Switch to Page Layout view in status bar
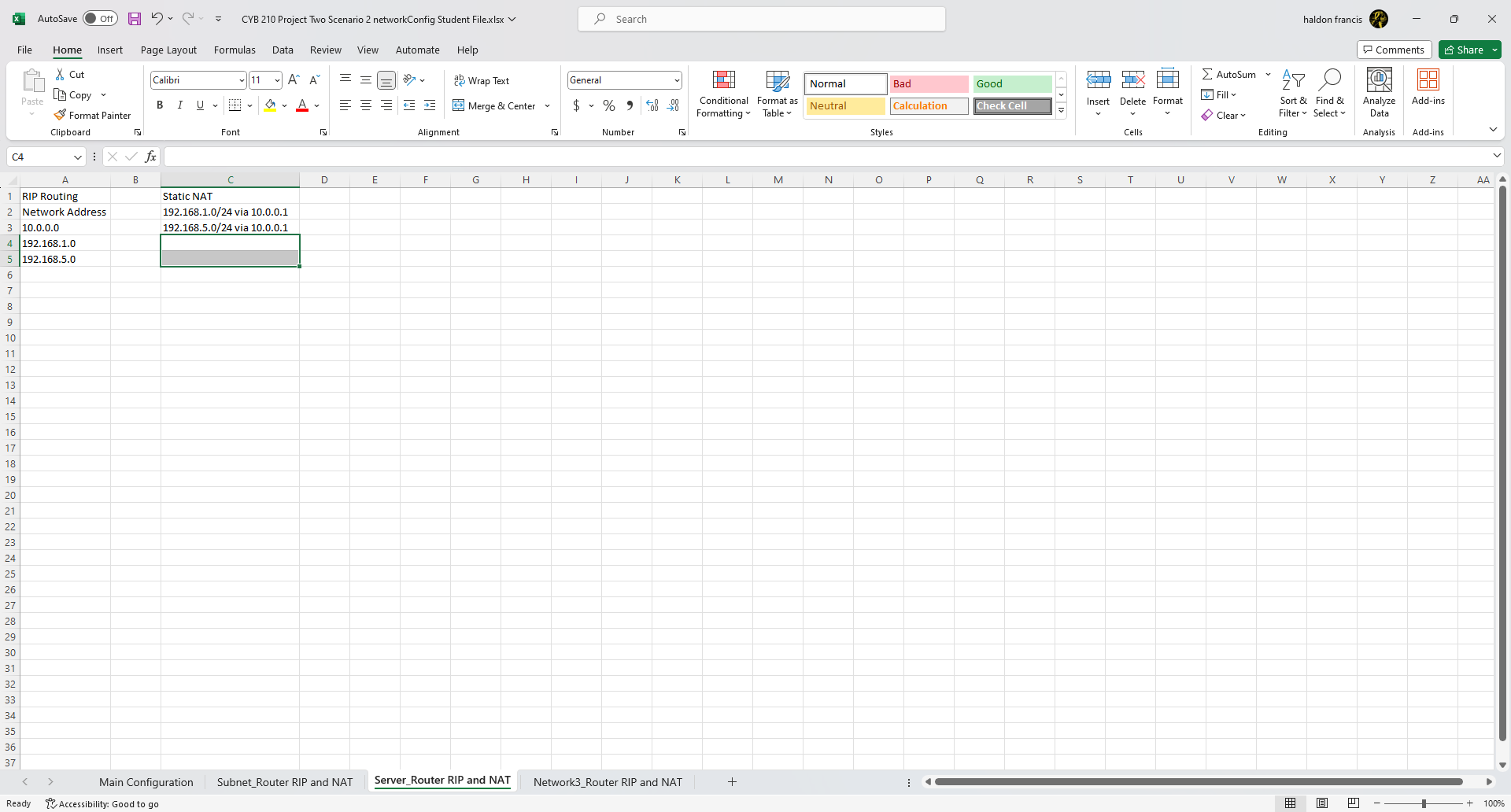Viewport: 1511px width, 812px height. tap(1322, 803)
